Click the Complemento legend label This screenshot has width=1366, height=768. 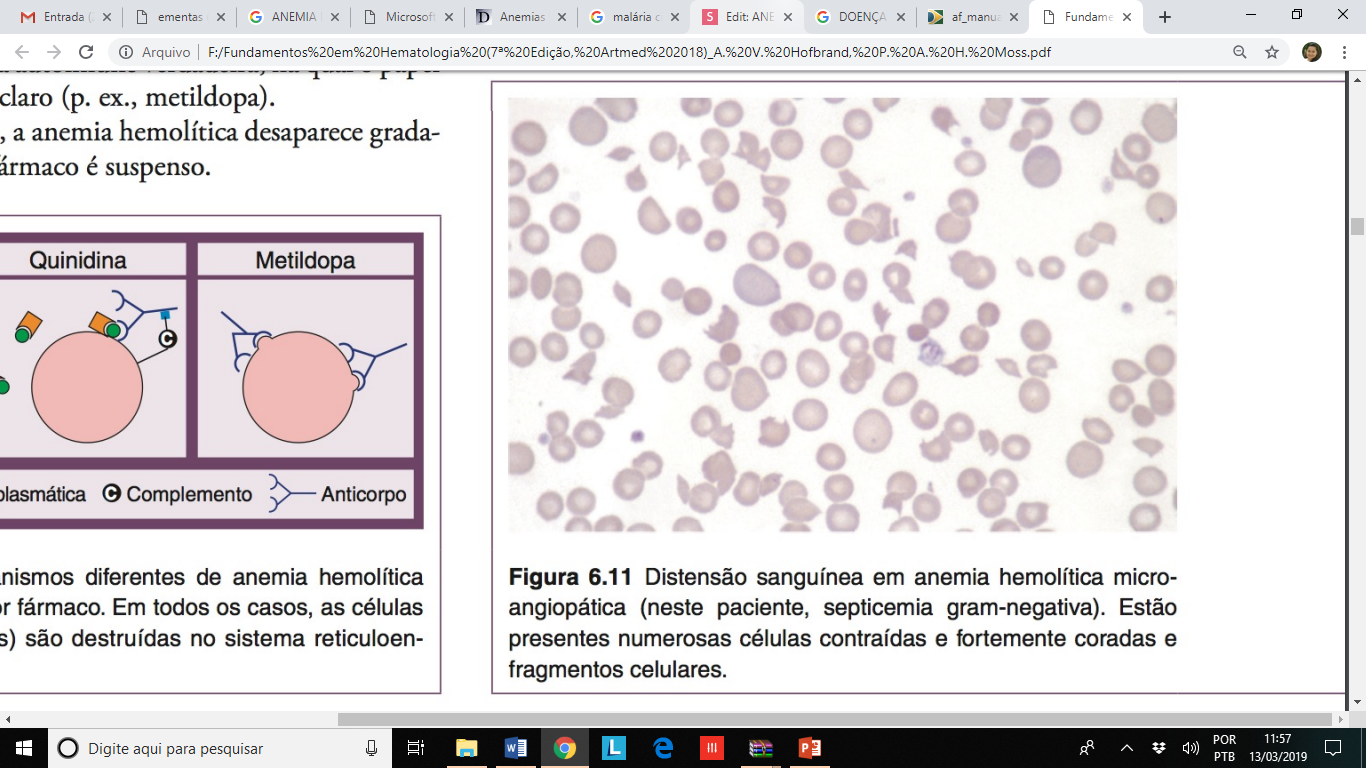(x=189, y=494)
